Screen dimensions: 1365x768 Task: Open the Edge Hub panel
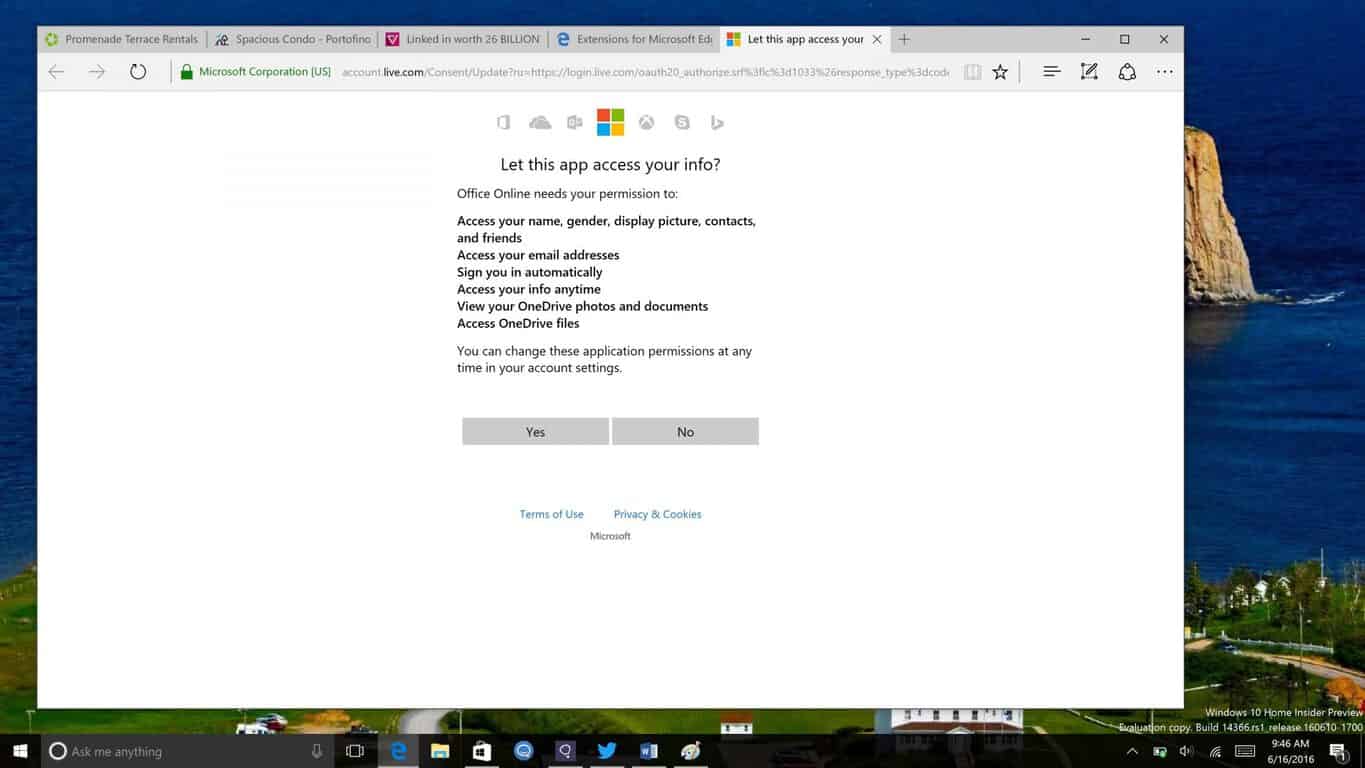coord(1052,72)
